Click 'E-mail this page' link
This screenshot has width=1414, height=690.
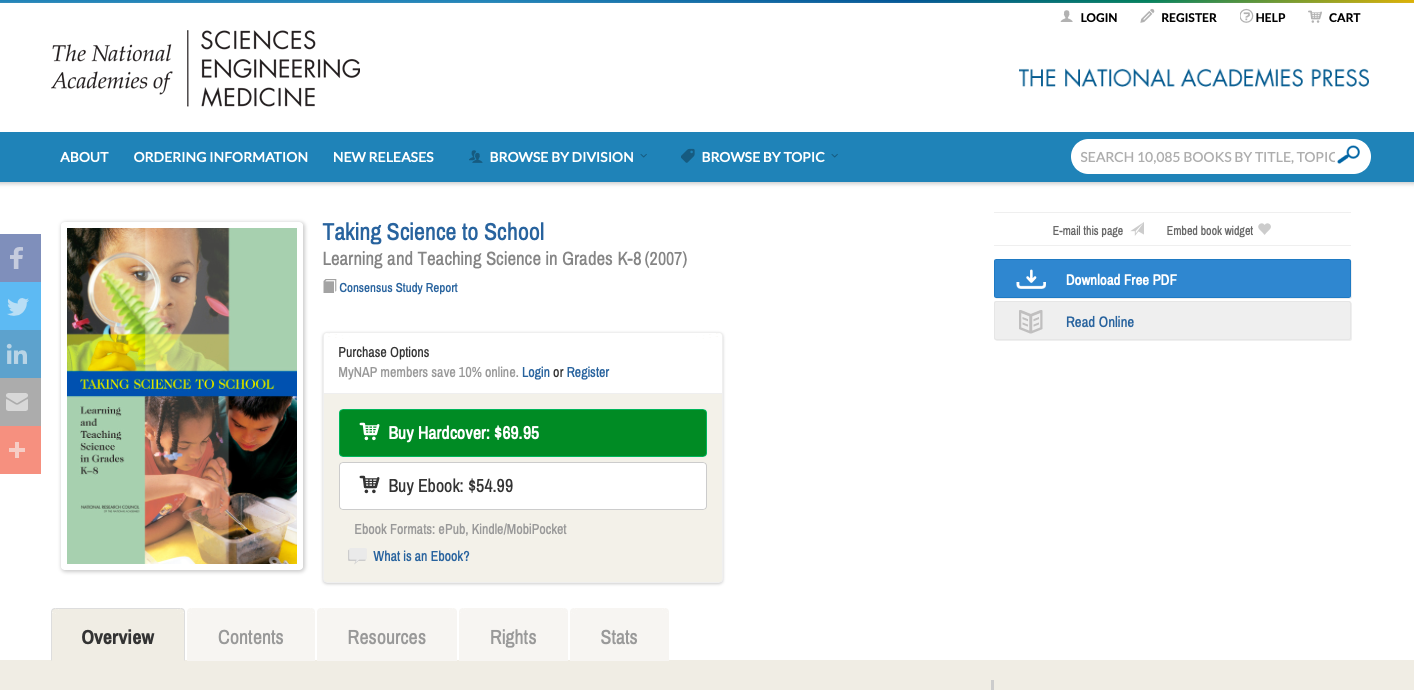click(1088, 231)
